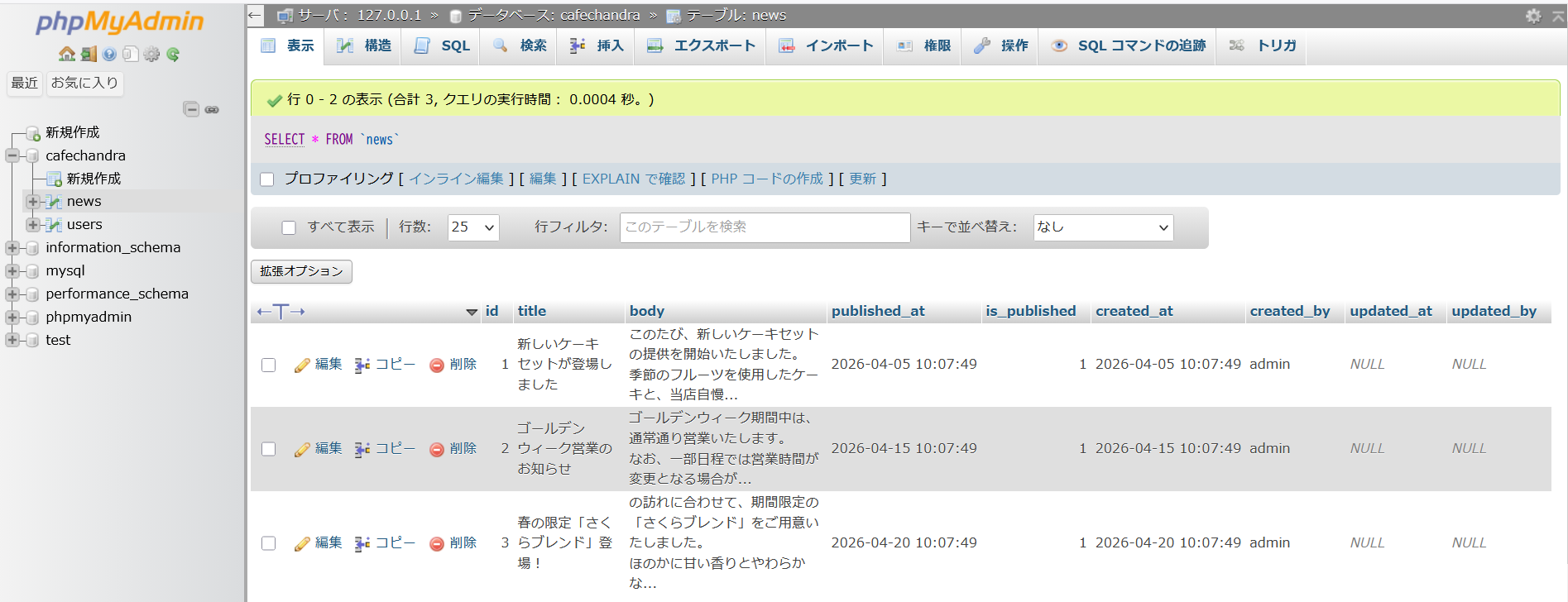Open the エクスポート tab
This screenshot has height=602, width=1568.
(x=701, y=45)
